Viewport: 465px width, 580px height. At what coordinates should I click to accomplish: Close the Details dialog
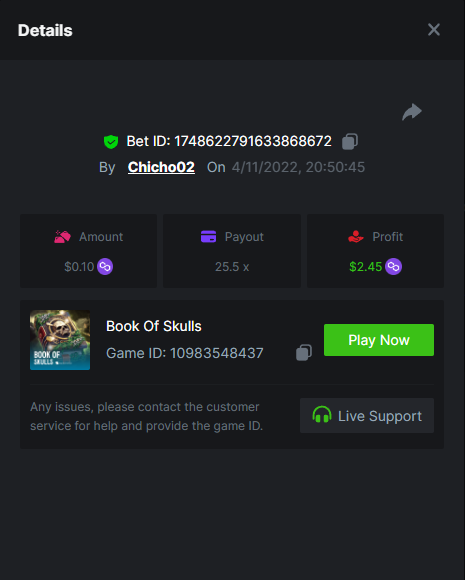434,30
